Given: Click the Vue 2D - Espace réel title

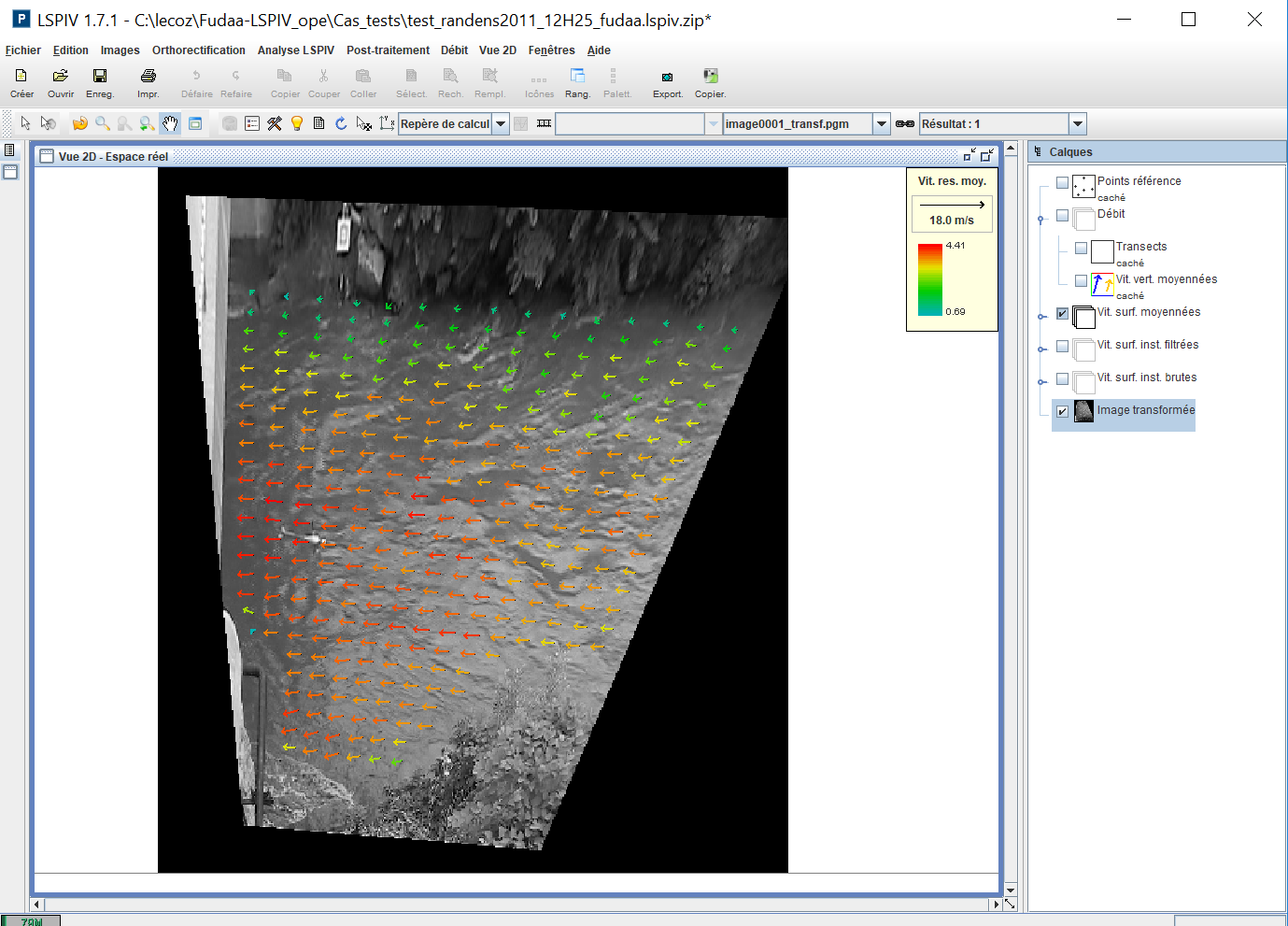Looking at the screenshot, I should (113, 157).
